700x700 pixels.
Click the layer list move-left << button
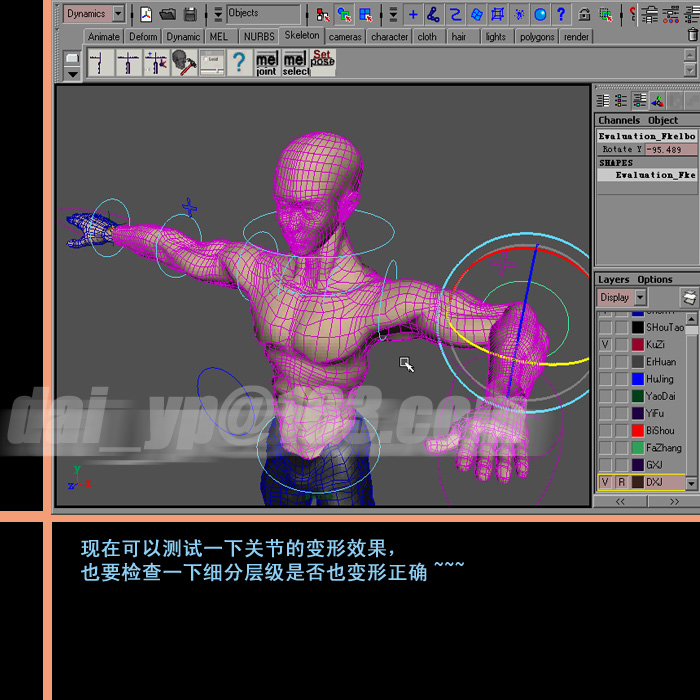620,501
